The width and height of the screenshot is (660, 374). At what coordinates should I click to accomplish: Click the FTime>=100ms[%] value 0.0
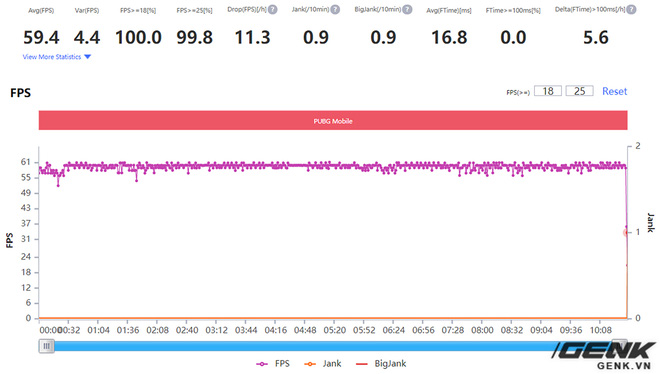coord(513,37)
